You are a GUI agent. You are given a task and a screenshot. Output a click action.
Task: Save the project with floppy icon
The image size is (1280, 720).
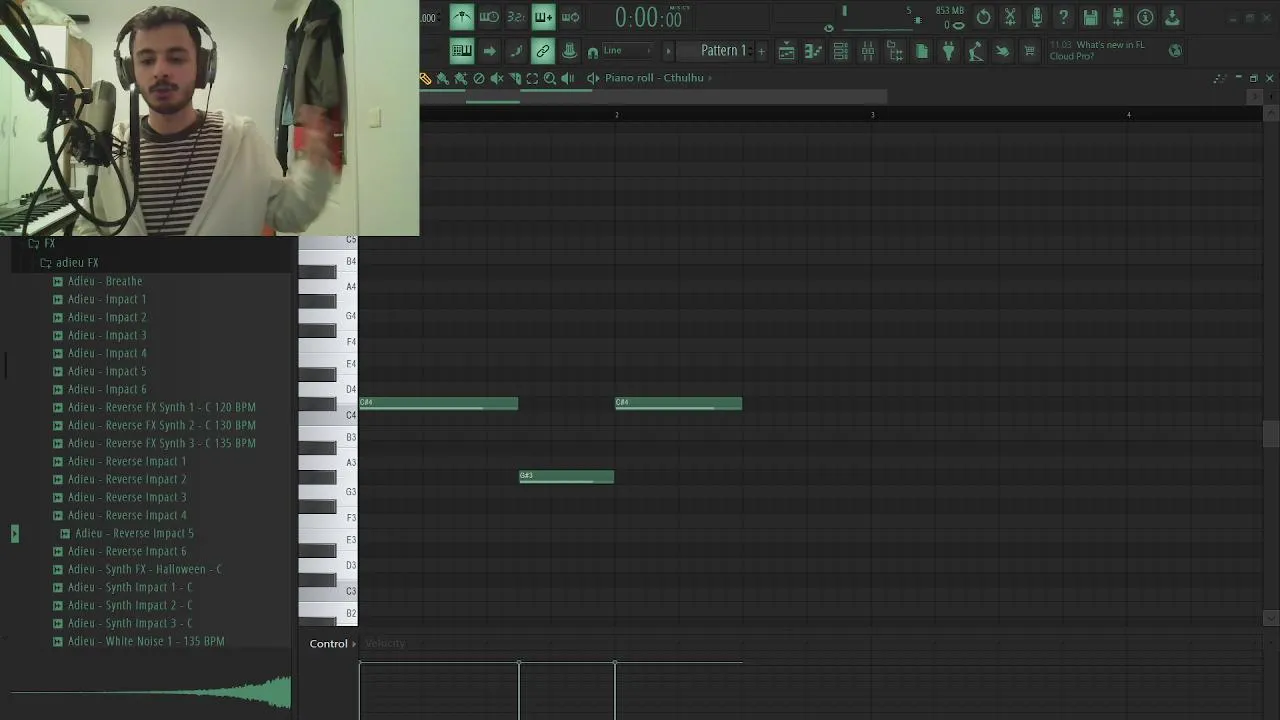tap(1091, 17)
